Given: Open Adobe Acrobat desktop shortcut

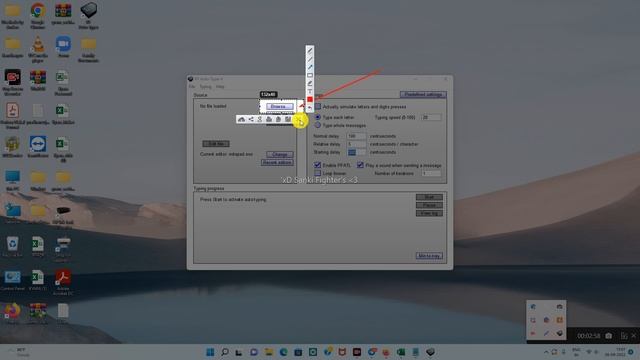Looking at the screenshot, I should [63, 282].
